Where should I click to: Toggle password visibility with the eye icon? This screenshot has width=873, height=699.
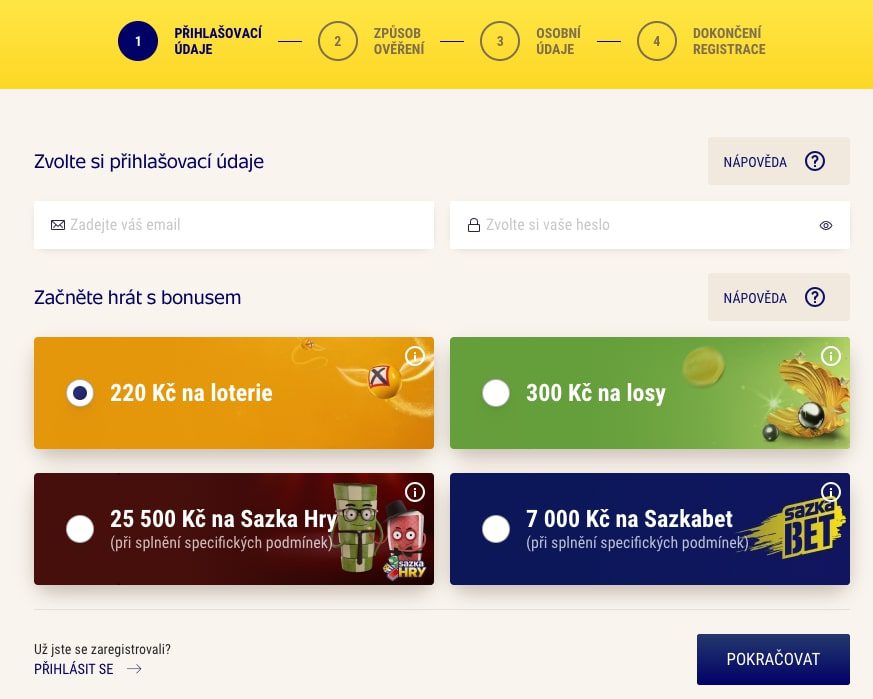point(826,225)
